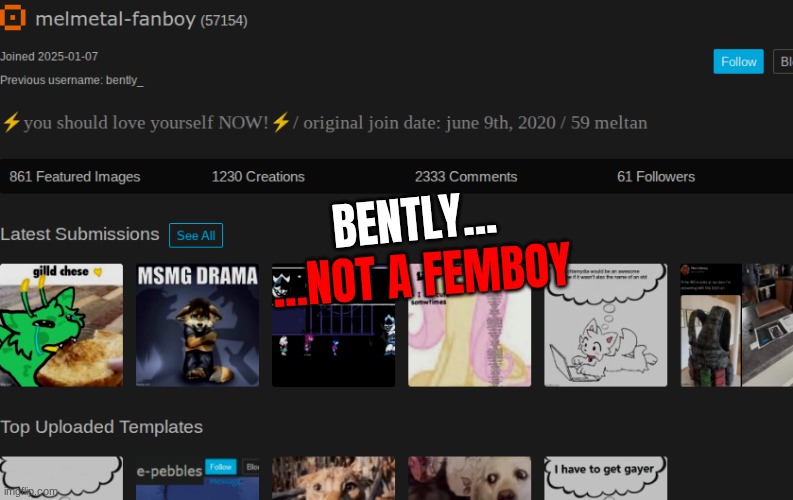The height and width of the screenshot is (500, 793).
Task: View the 861 Featured Images tab
Action: click(x=75, y=176)
